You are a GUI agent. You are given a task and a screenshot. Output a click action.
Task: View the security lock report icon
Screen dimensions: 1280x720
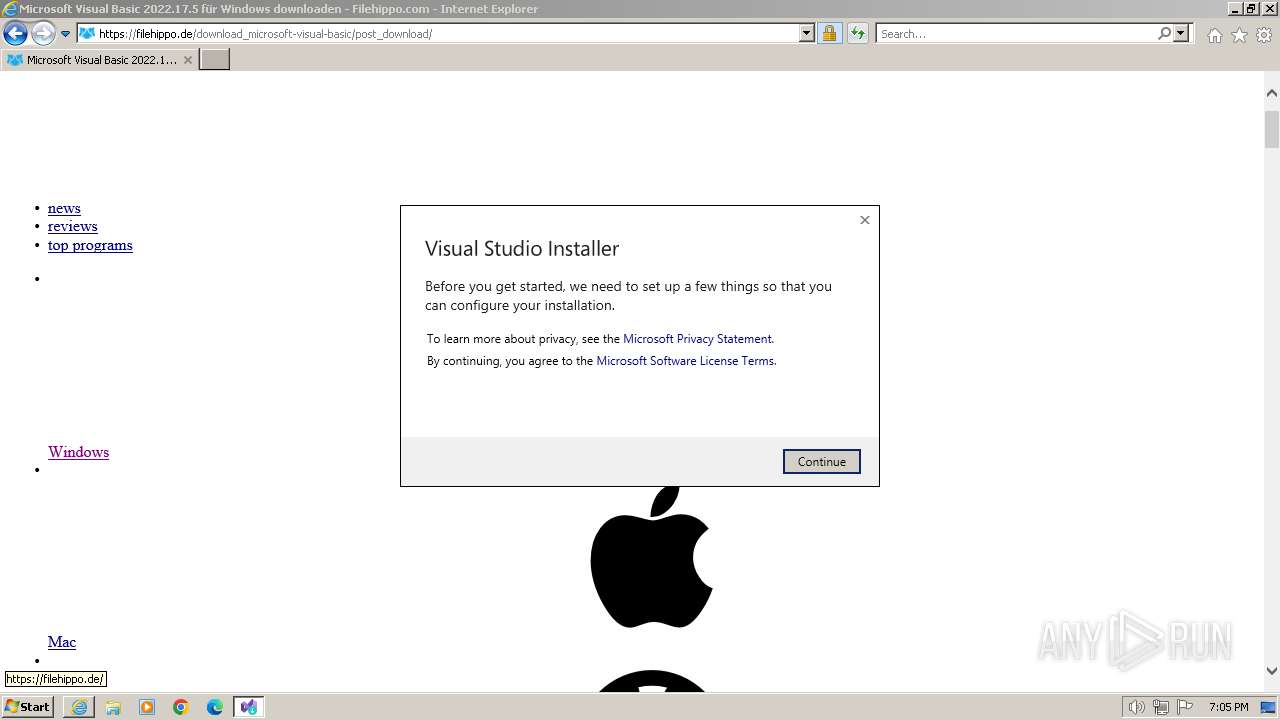coord(829,33)
